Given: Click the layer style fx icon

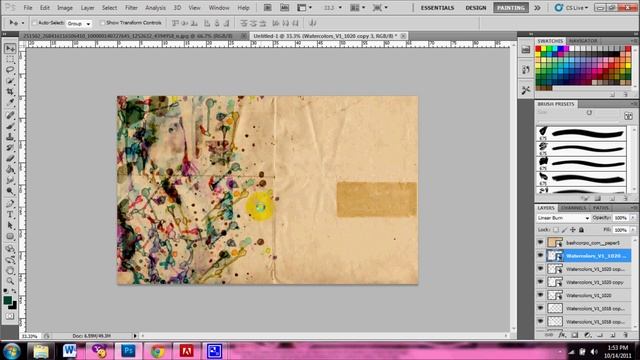Looking at the screenshot, I should (562, 335).
